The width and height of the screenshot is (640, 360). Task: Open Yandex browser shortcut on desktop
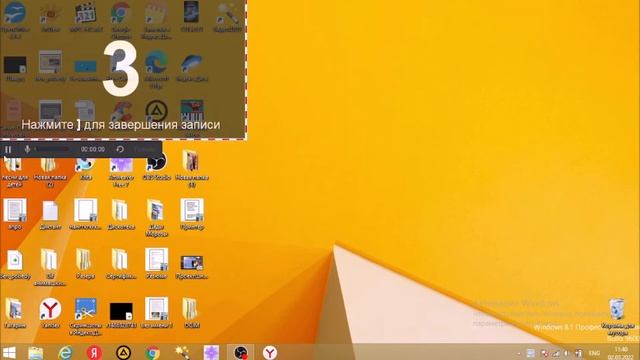click(50, 313)
